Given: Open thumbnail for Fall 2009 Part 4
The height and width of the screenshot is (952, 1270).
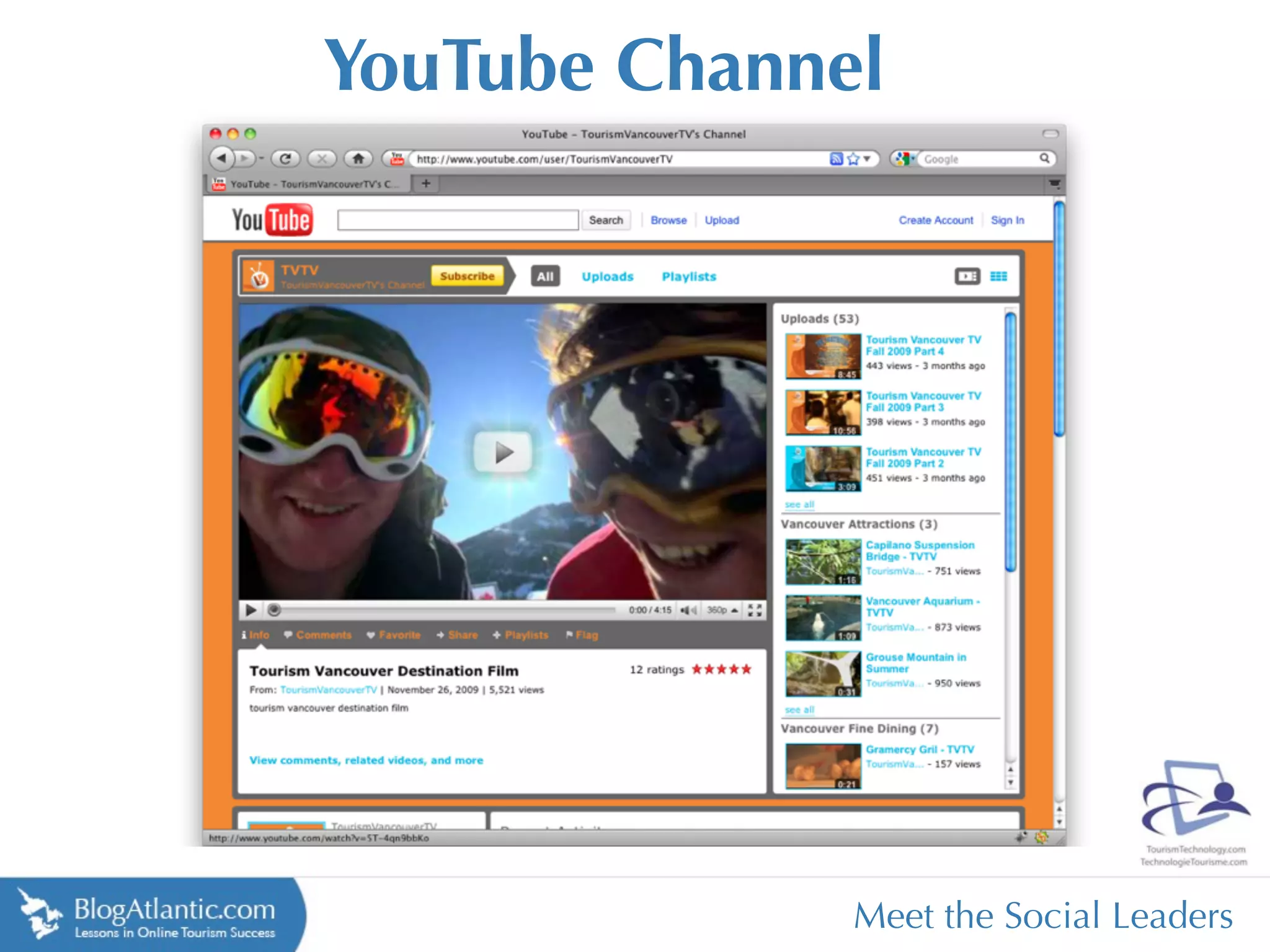Looking at the screenshot, I should (823, 356).
